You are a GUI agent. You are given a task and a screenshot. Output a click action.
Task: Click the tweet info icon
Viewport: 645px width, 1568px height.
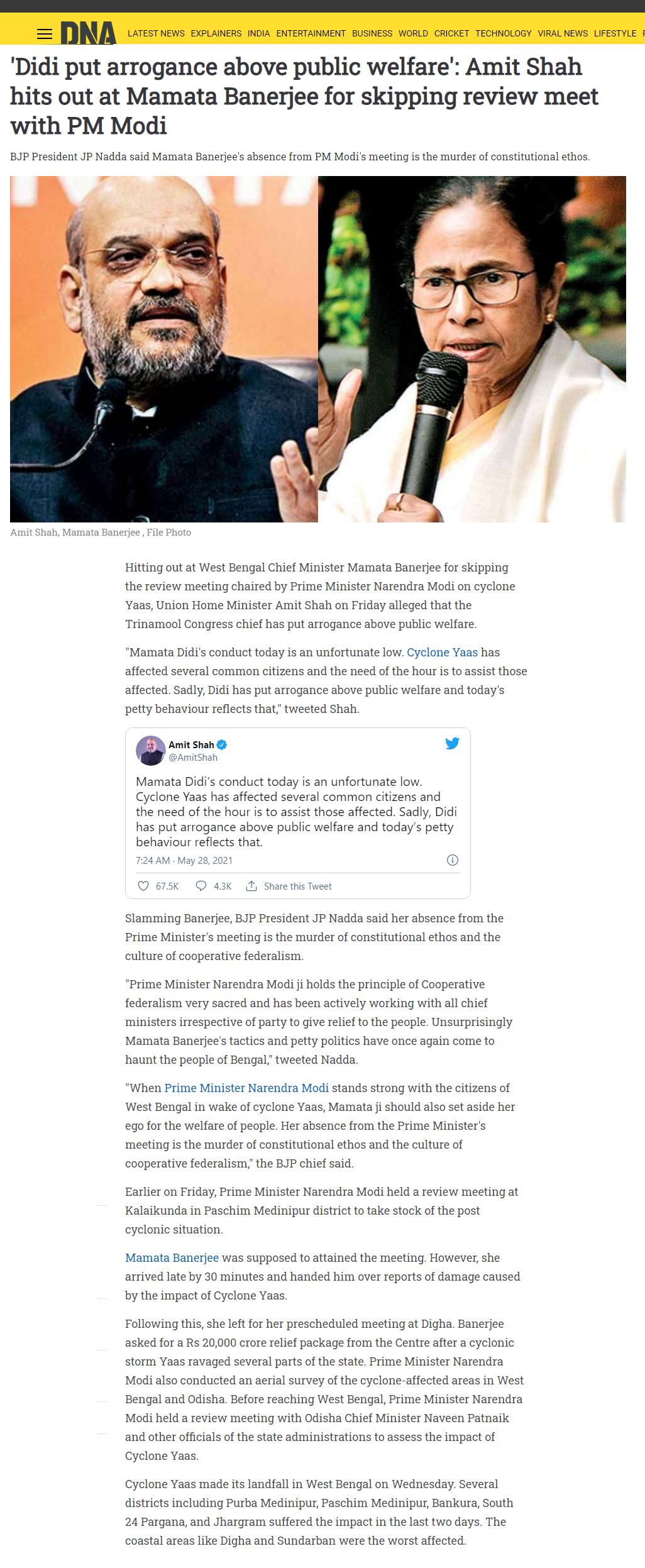coord(452,860)
